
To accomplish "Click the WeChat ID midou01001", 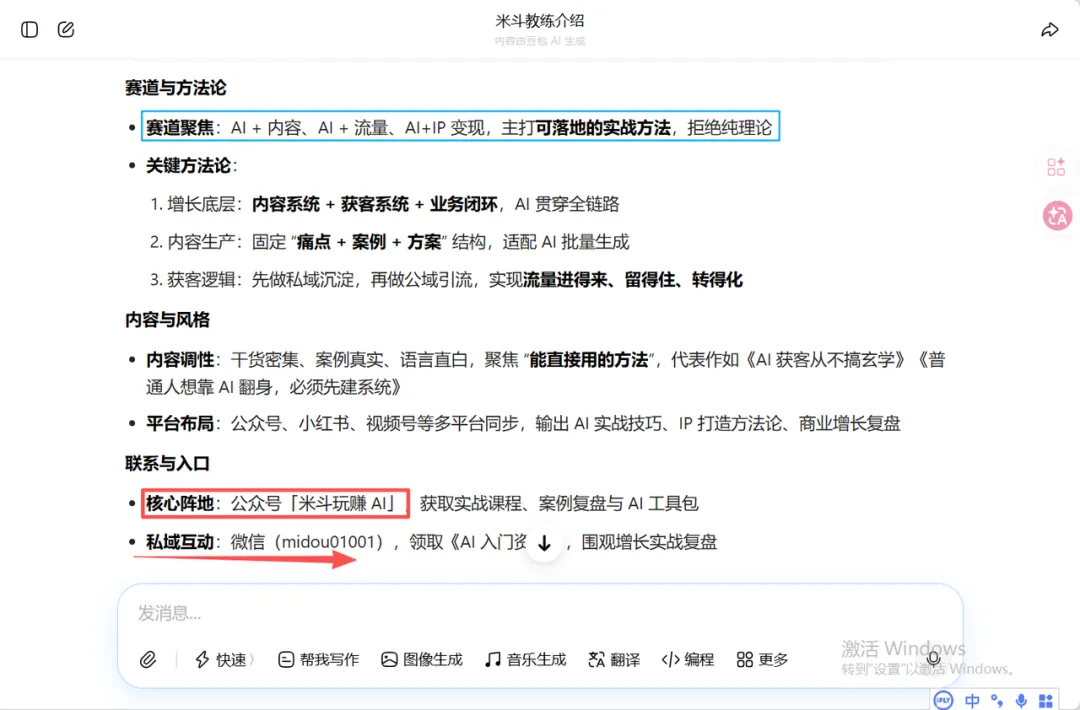I will tap(329, 542).
